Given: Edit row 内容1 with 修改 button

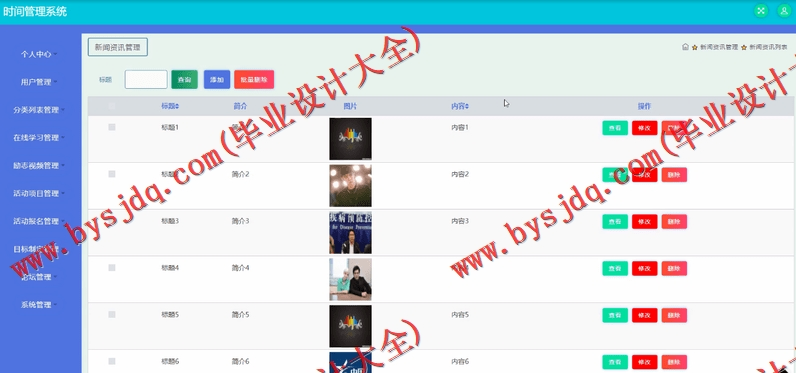Looking at the screenshot, I should 644,128.
